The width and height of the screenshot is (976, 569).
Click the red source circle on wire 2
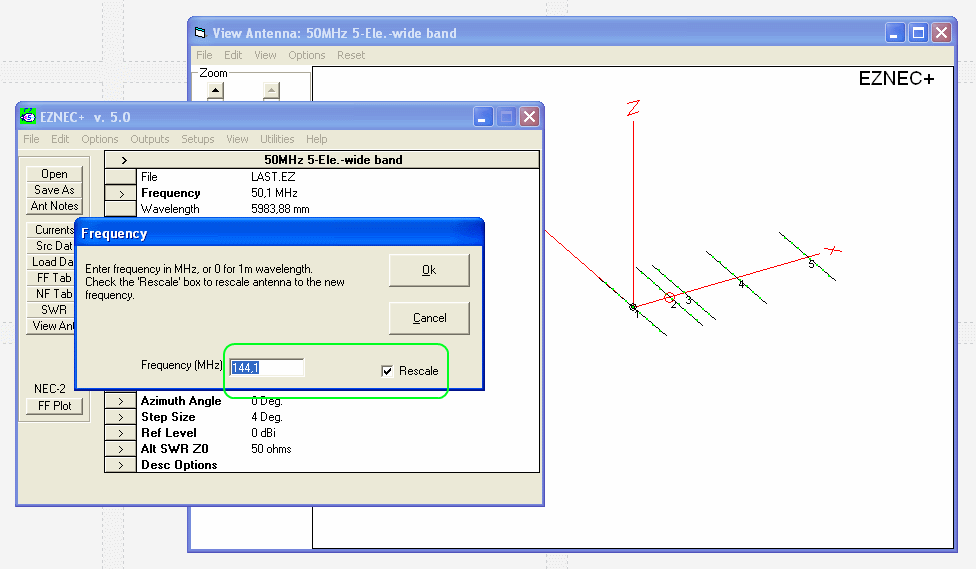669,298
